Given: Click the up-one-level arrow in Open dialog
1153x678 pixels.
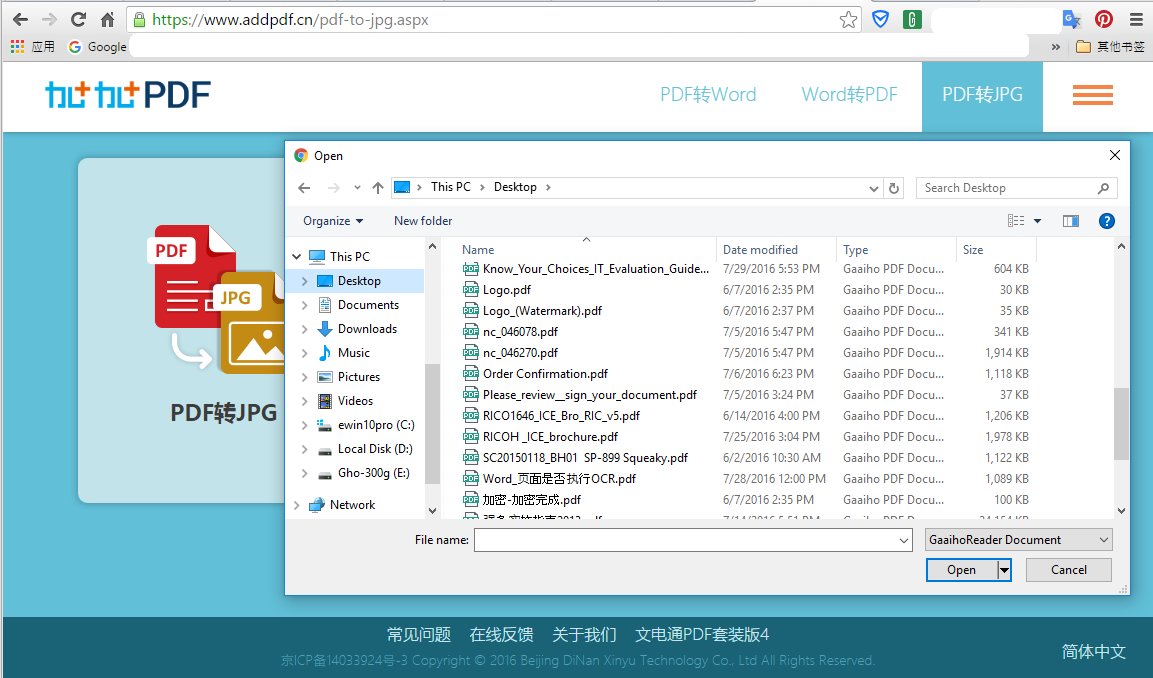Looking at the screenshot, I should pos(377,187).
